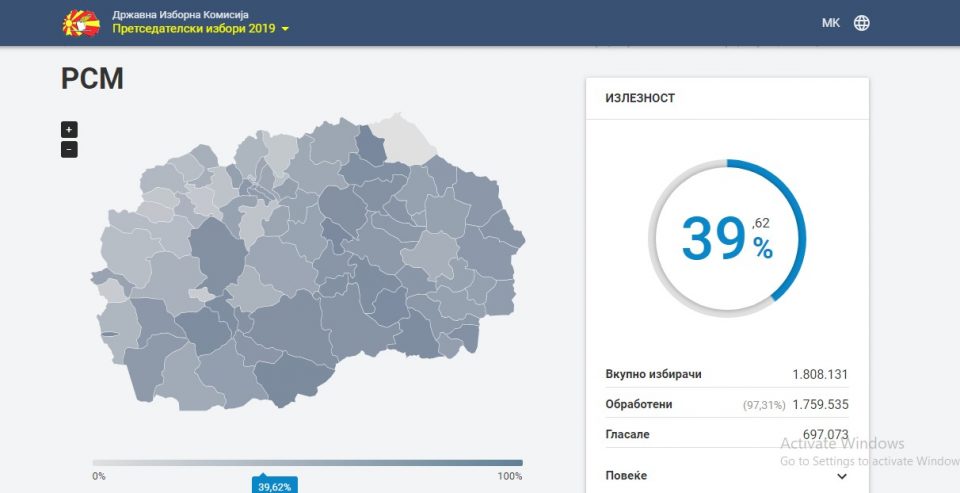Click the Државна Изборна Комисија title
The image size is (960, 493).
tap(181, 15)
